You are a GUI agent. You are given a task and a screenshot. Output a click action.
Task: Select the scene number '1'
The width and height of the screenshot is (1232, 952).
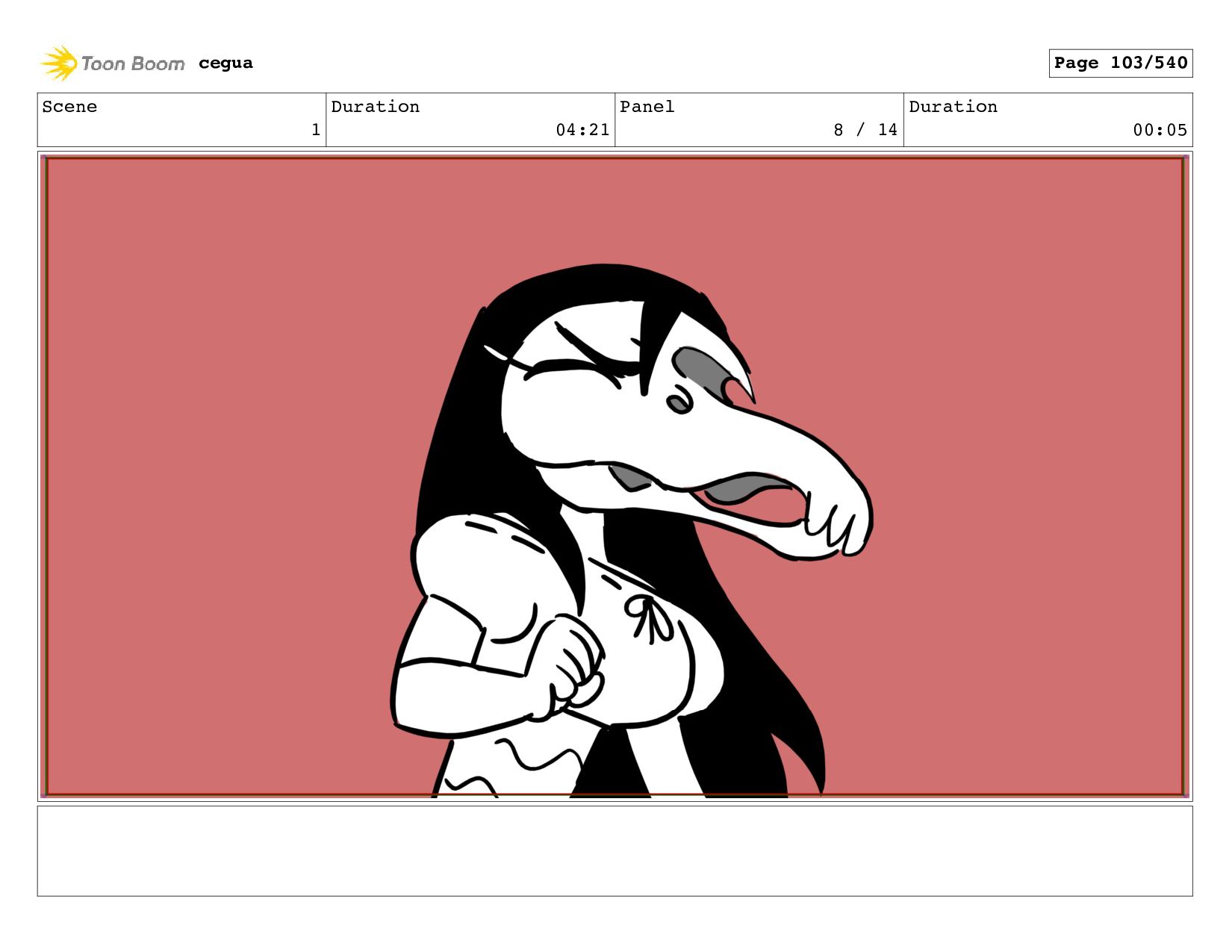point(316,130)
